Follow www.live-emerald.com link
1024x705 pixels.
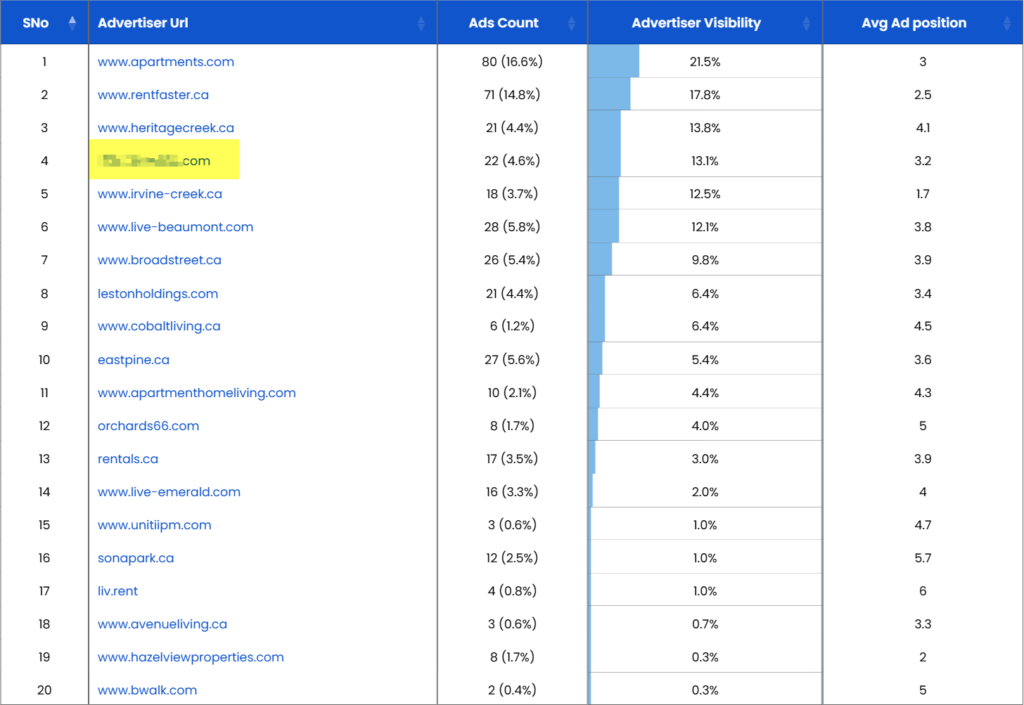click(169, 492)
